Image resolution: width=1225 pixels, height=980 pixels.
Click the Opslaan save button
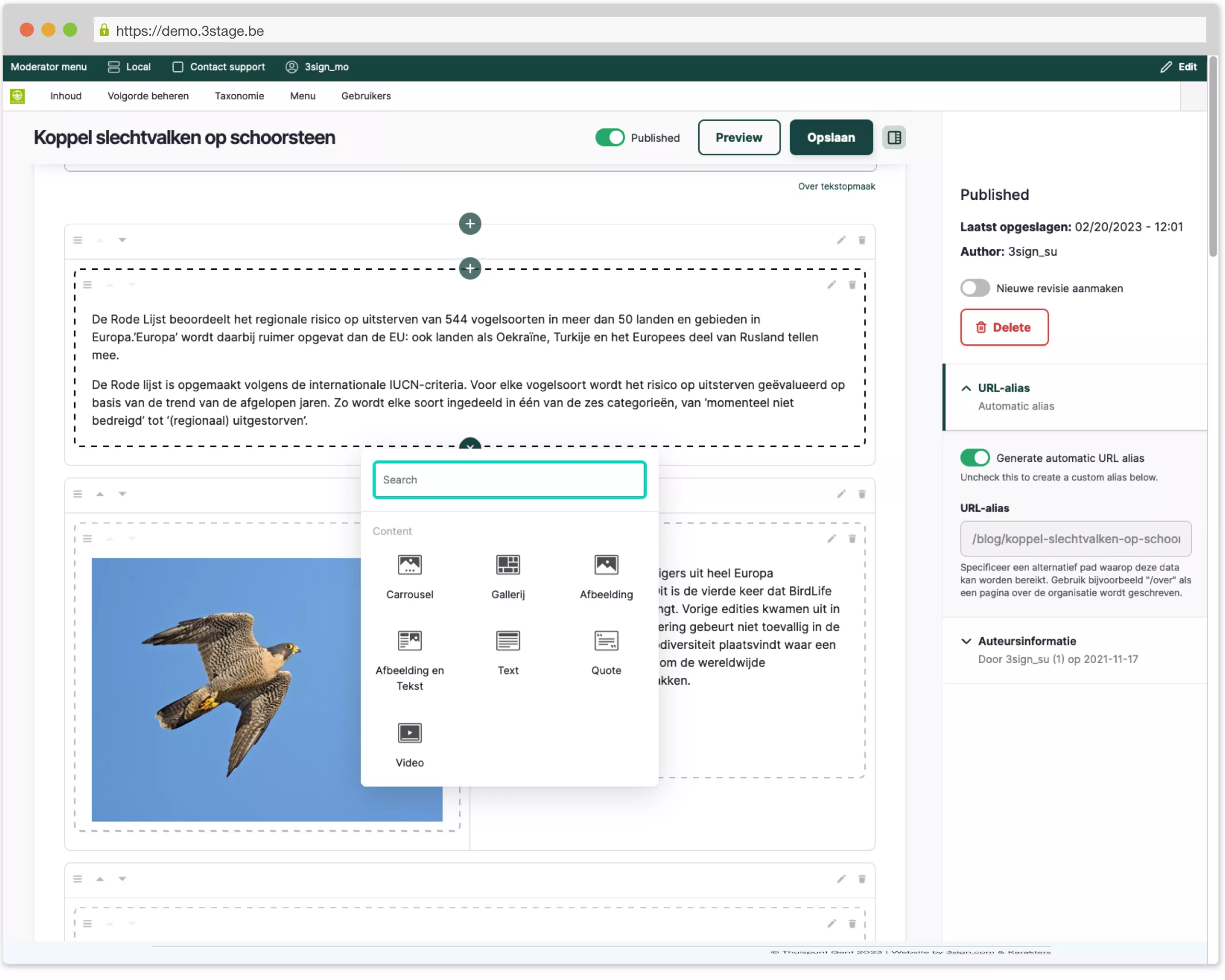click(x=830, y=138)
